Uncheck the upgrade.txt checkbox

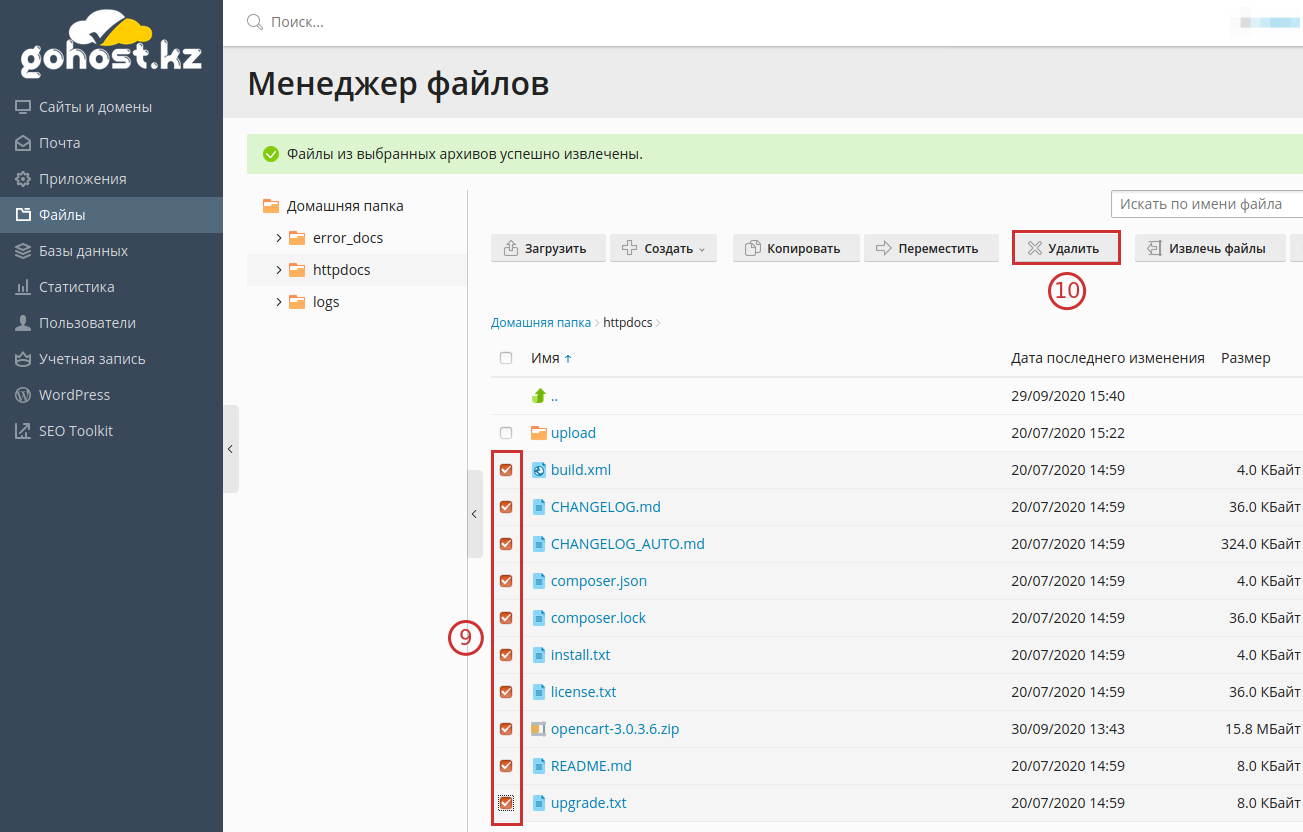click(x=506, y=803)
